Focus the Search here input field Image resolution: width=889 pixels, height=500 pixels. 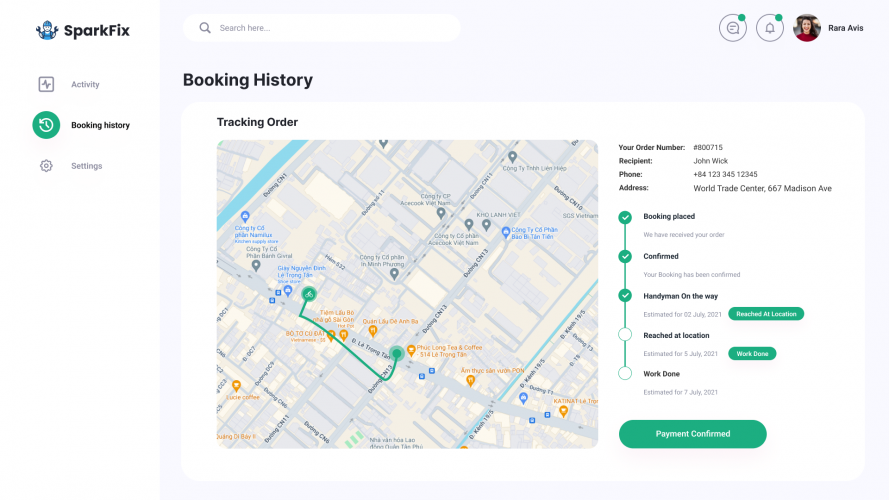click(x=321, y=28)
